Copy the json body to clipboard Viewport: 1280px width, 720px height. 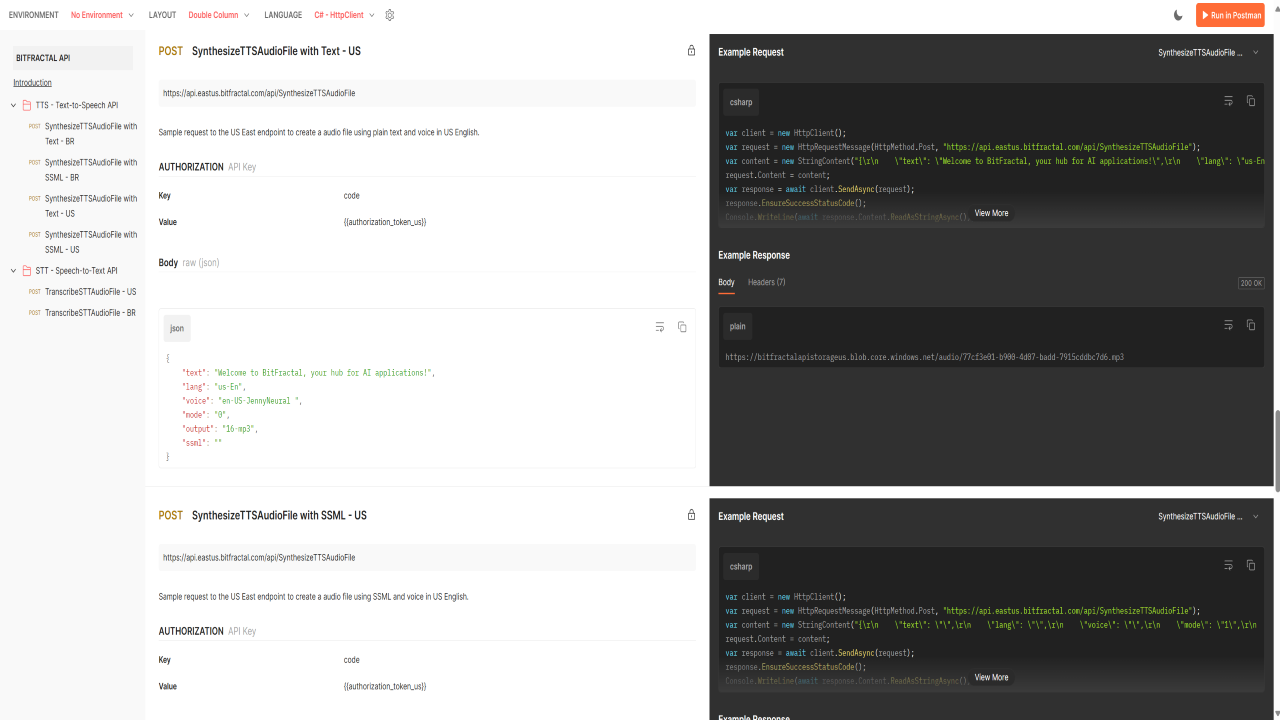tap(682, 327)
